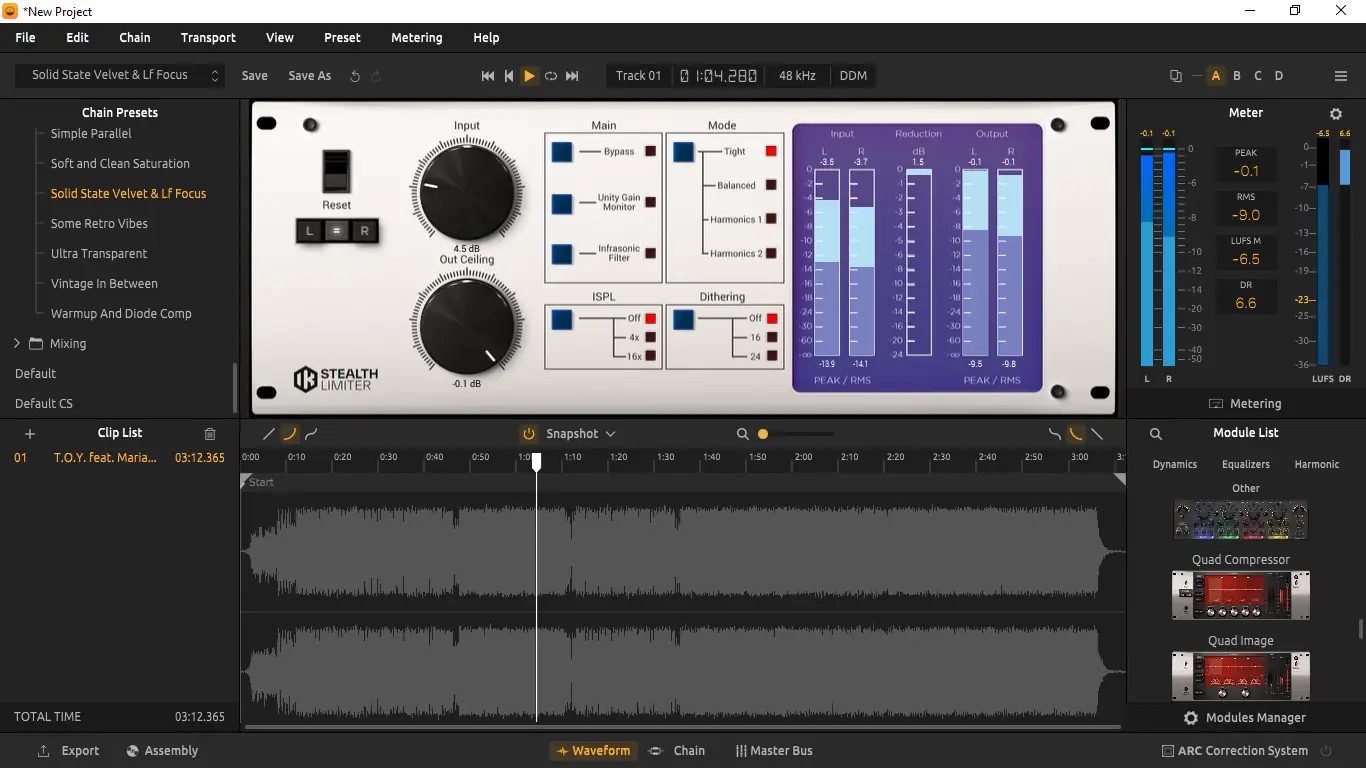Click the redo arrow in the preset toolbar

click(x=376, y=76)
